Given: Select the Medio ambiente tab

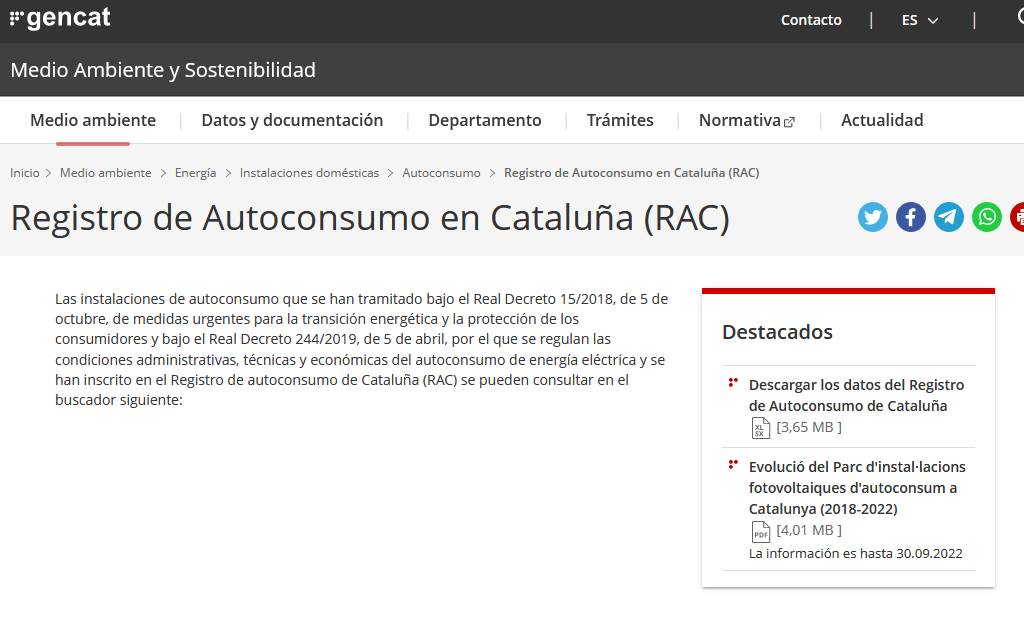Looking at the screenshot, I should pos(93,120).
